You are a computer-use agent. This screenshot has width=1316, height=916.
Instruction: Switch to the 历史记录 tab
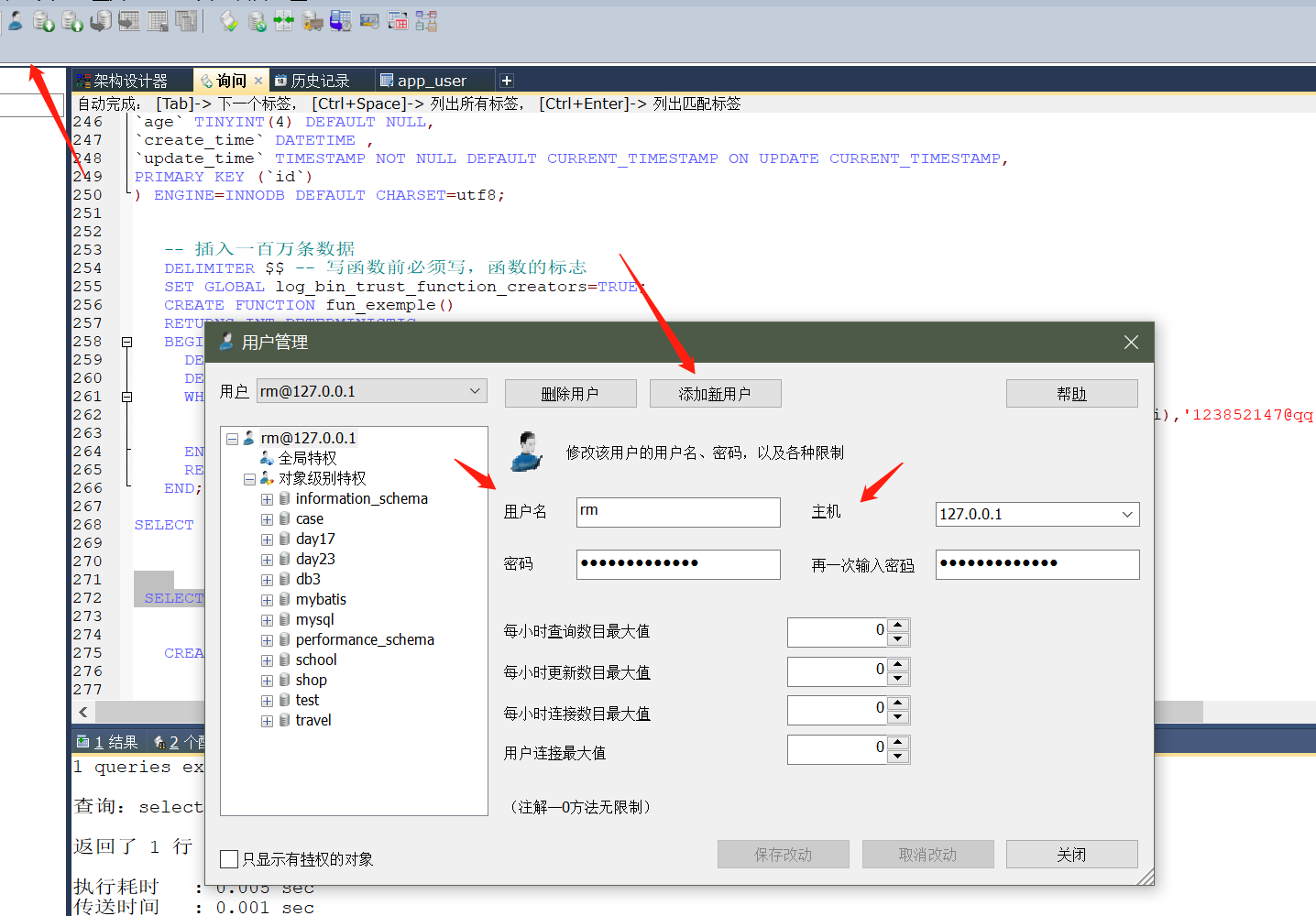[321, 81]
